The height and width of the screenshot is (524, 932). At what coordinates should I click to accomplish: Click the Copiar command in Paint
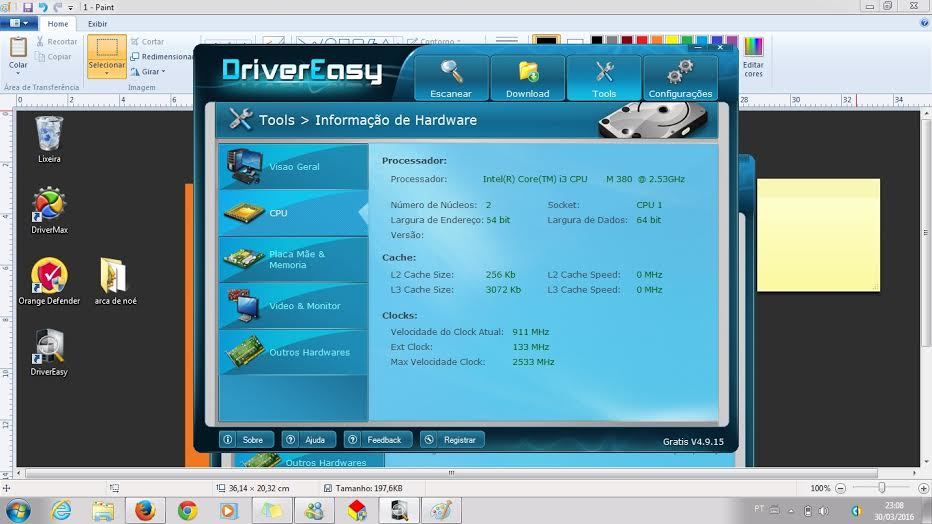[53, 56]
